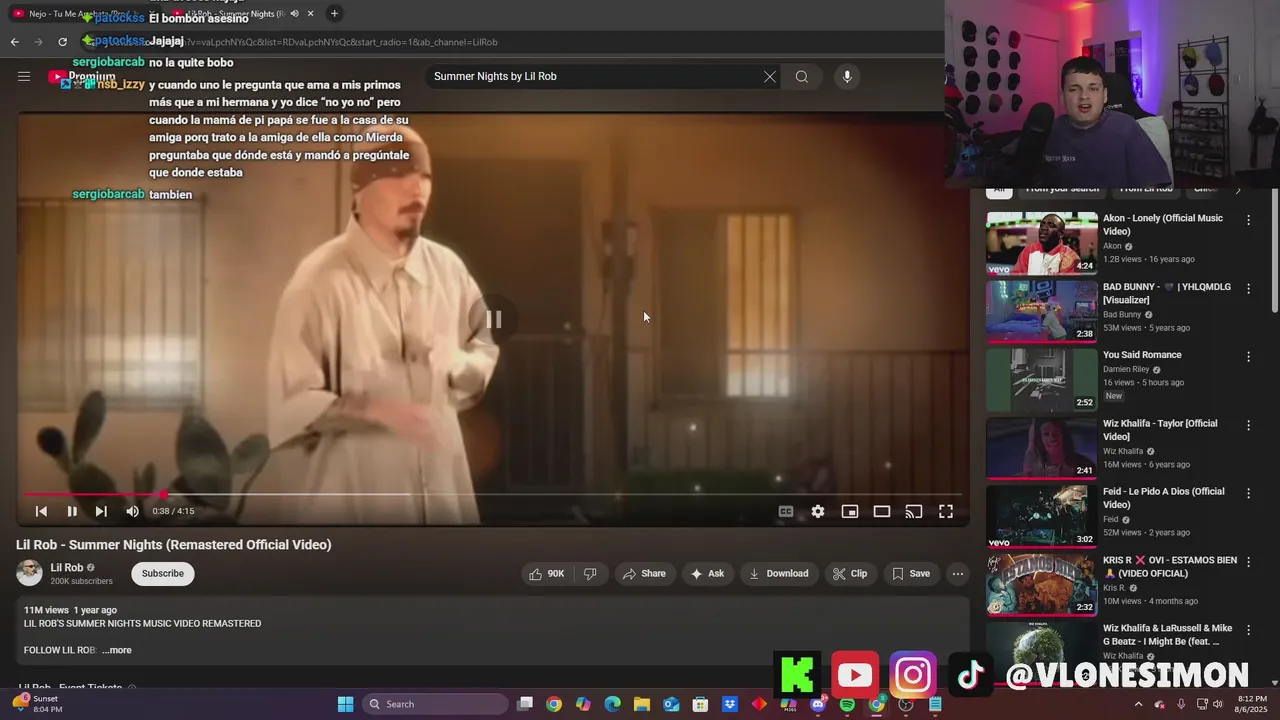Viewport: 1280px width, 720px height.
Task: Open Outlook from the taskbar
Action: click(x=671, y=704)
